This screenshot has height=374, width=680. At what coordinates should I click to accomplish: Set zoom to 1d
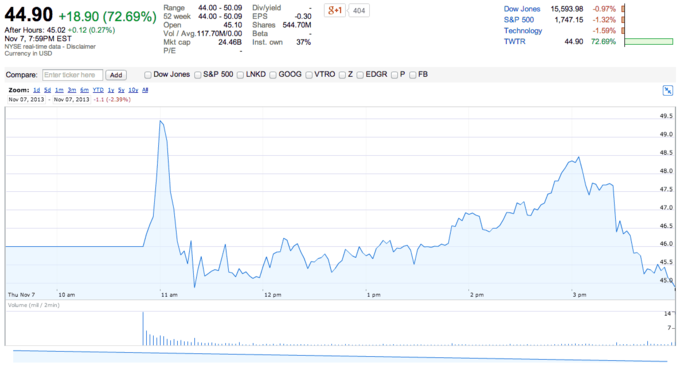pyautogui.click(x=36, y=90)
